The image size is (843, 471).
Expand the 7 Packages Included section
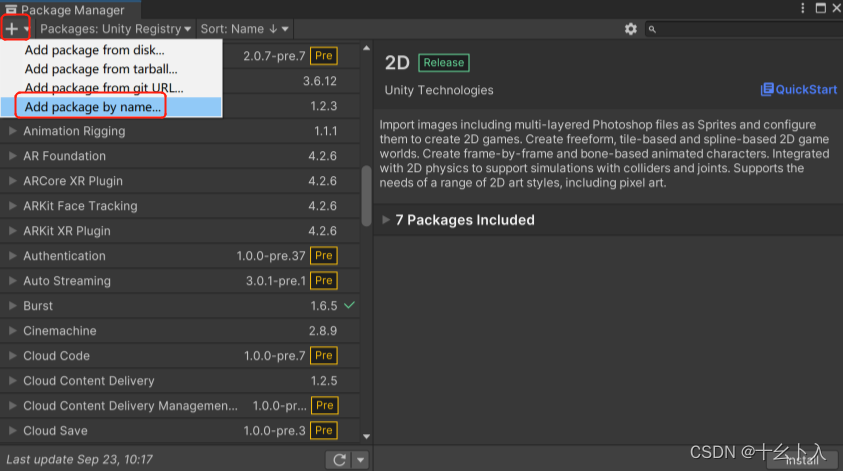tap(385, 219)
